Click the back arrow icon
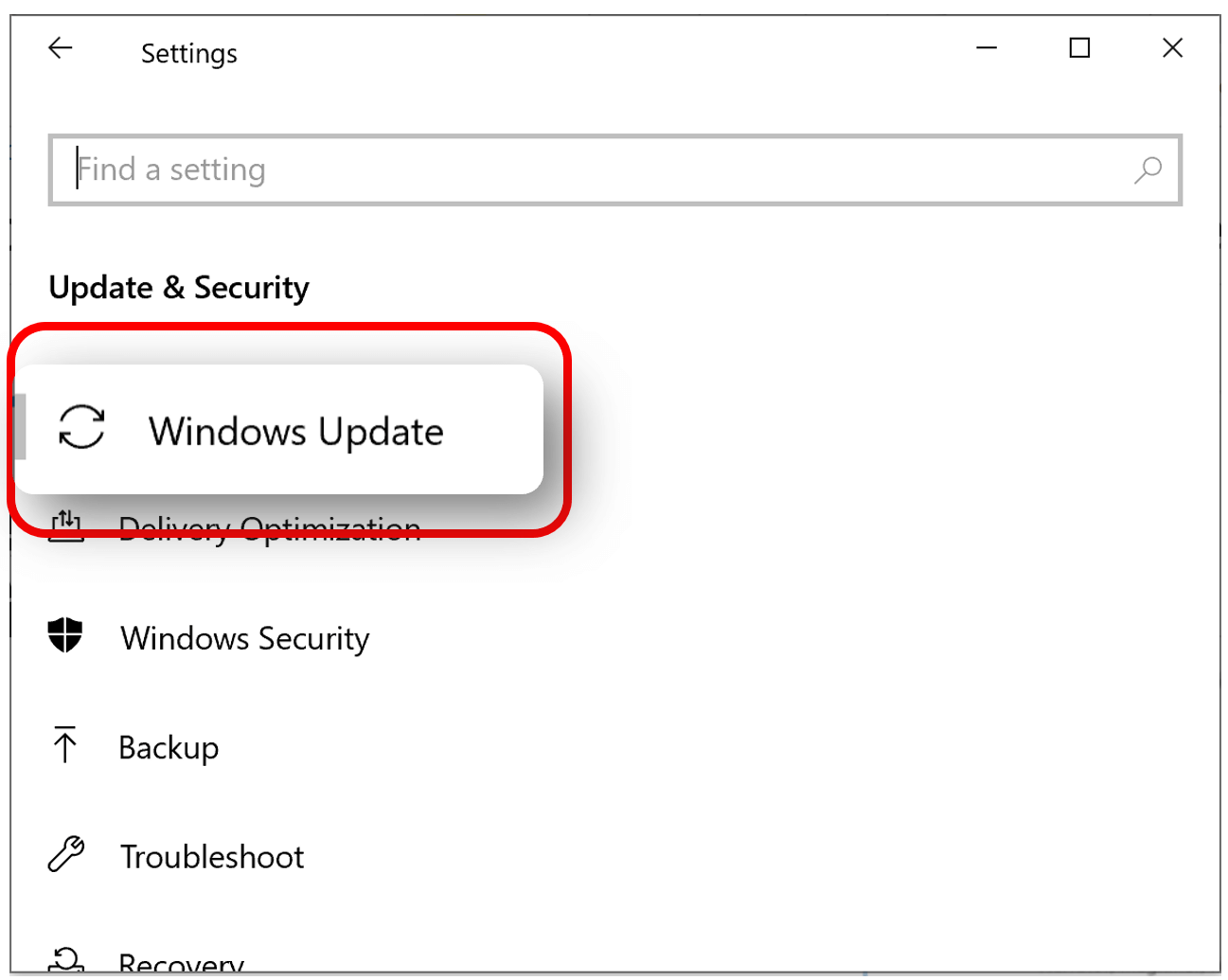 click(x=60, y=47)
